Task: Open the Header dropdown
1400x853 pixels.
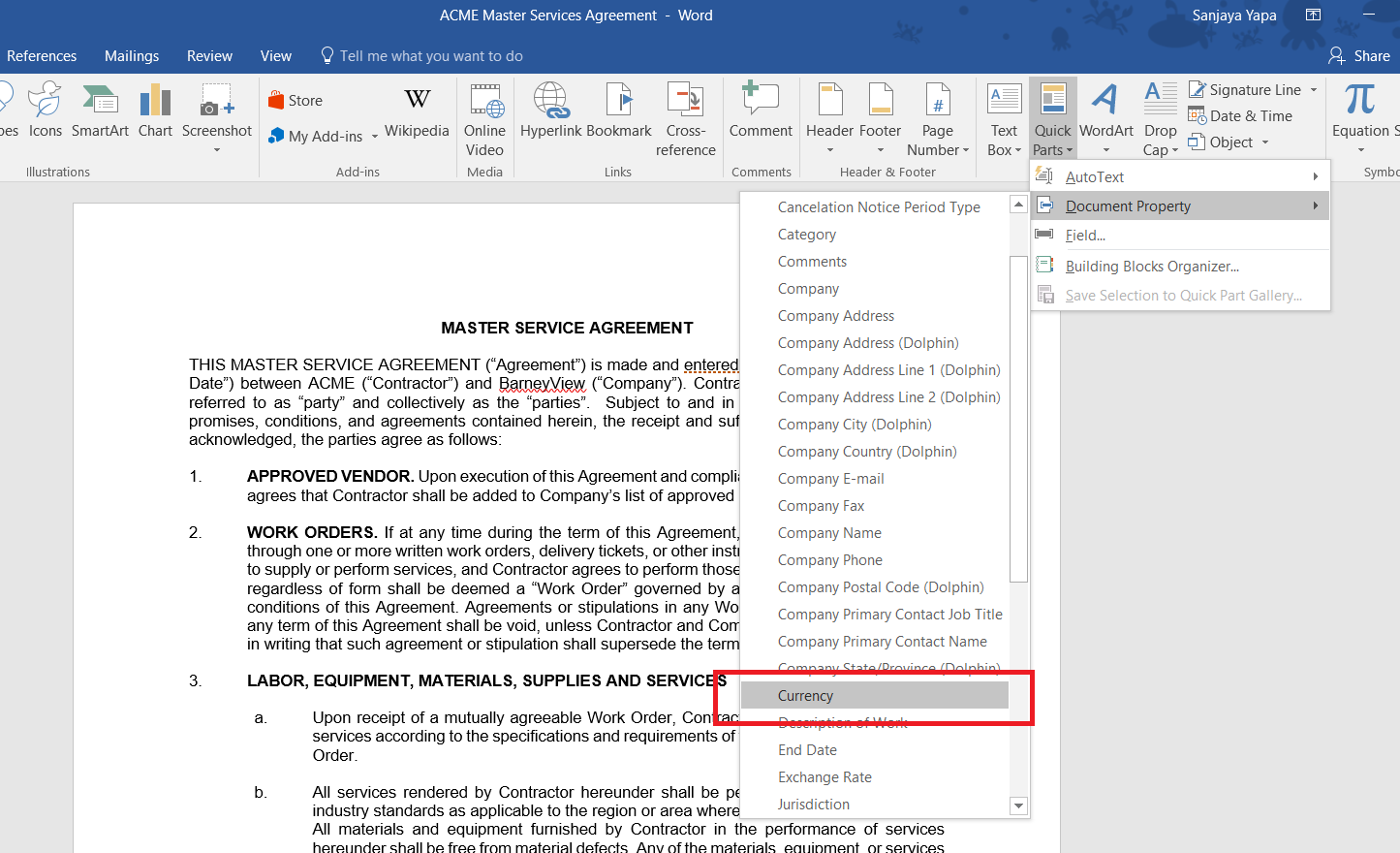Action: pos(830,118)
